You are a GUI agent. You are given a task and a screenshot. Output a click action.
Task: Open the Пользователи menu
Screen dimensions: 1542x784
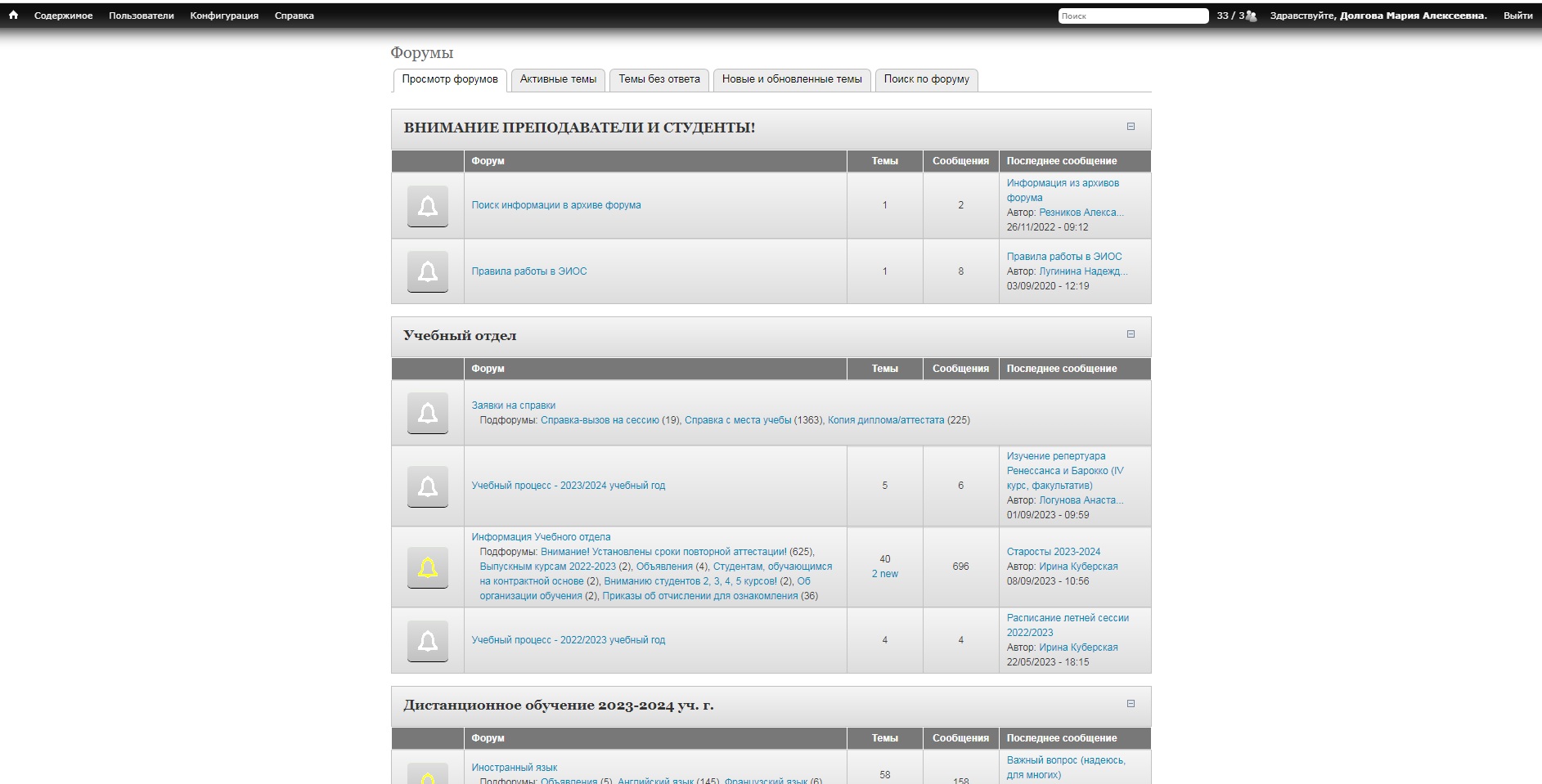pyautogui.click(x=141, y=16)
